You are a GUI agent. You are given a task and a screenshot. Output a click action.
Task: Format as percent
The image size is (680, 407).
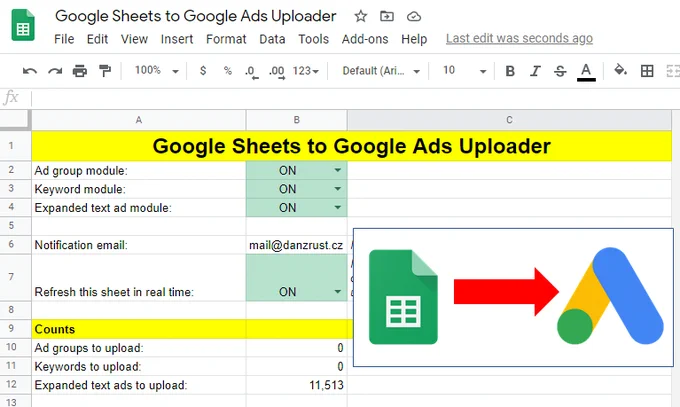[228, 71]
